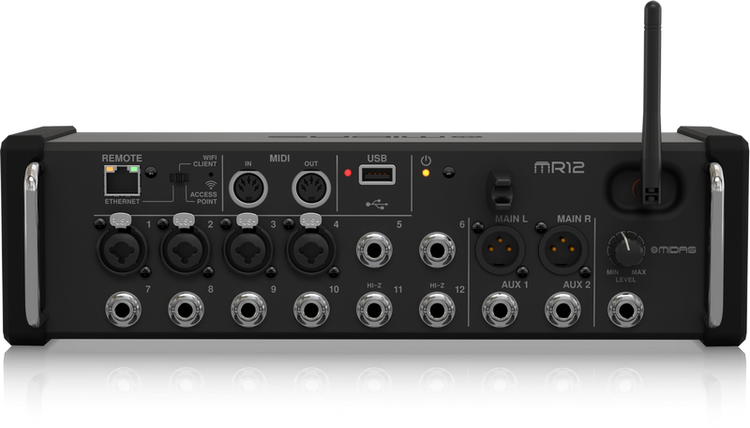Click the power symbol icon
The width and height of the screenshot is (750, 428).
point(426,161)
